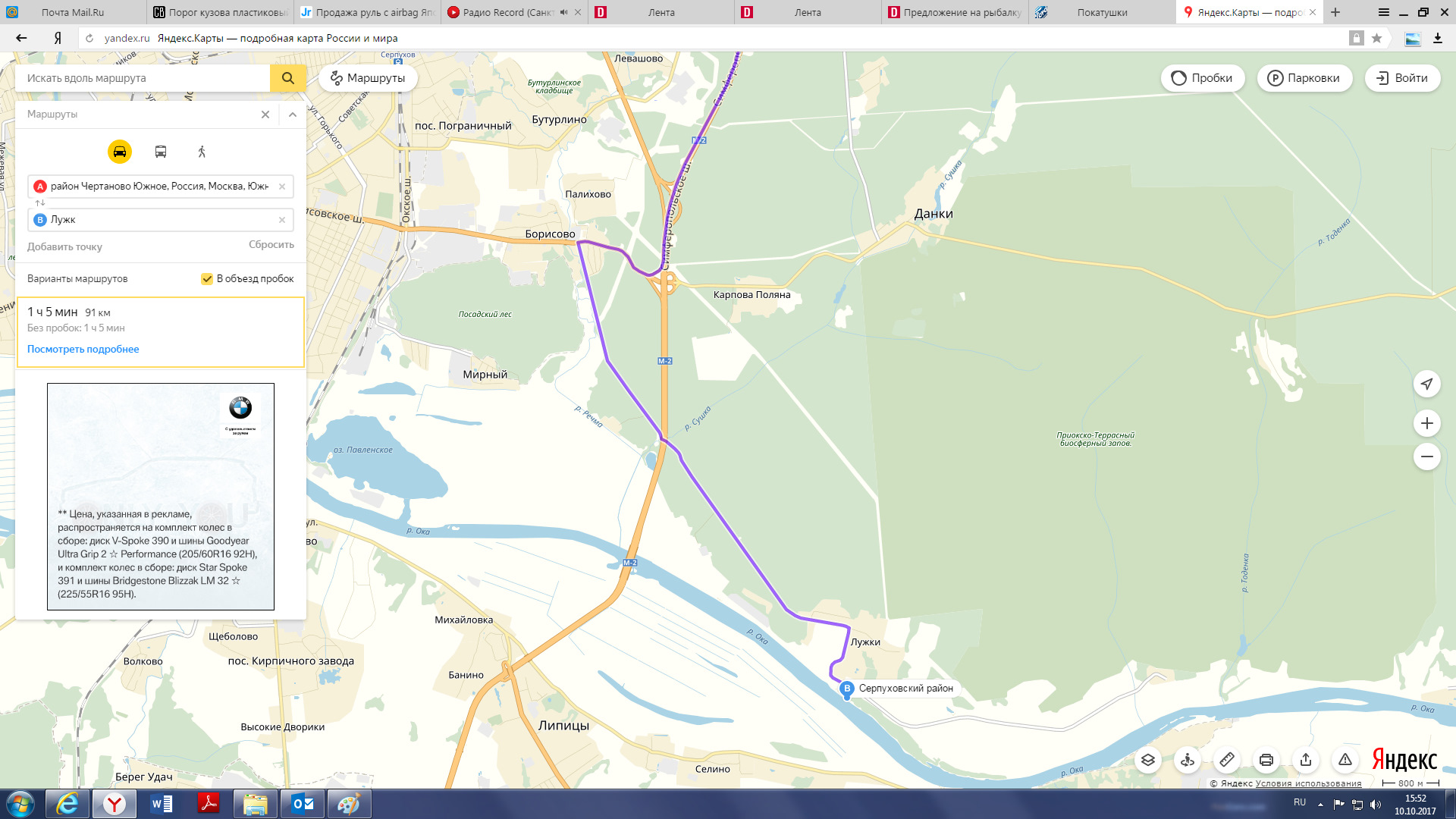Open the Маршруты button on the map
This screenshot has height=819, width=1456.
pos(368,78)
